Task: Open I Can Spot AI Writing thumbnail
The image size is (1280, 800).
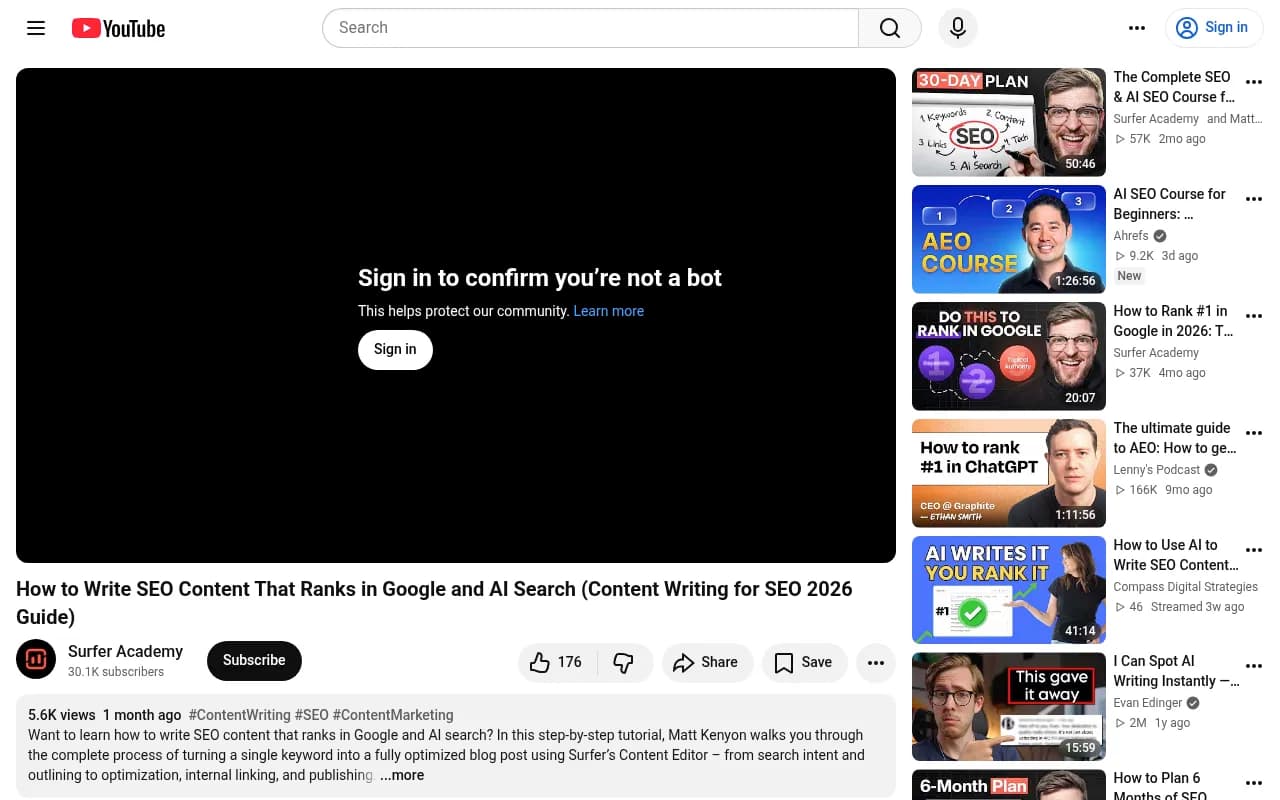Action: coord(1008,707)
